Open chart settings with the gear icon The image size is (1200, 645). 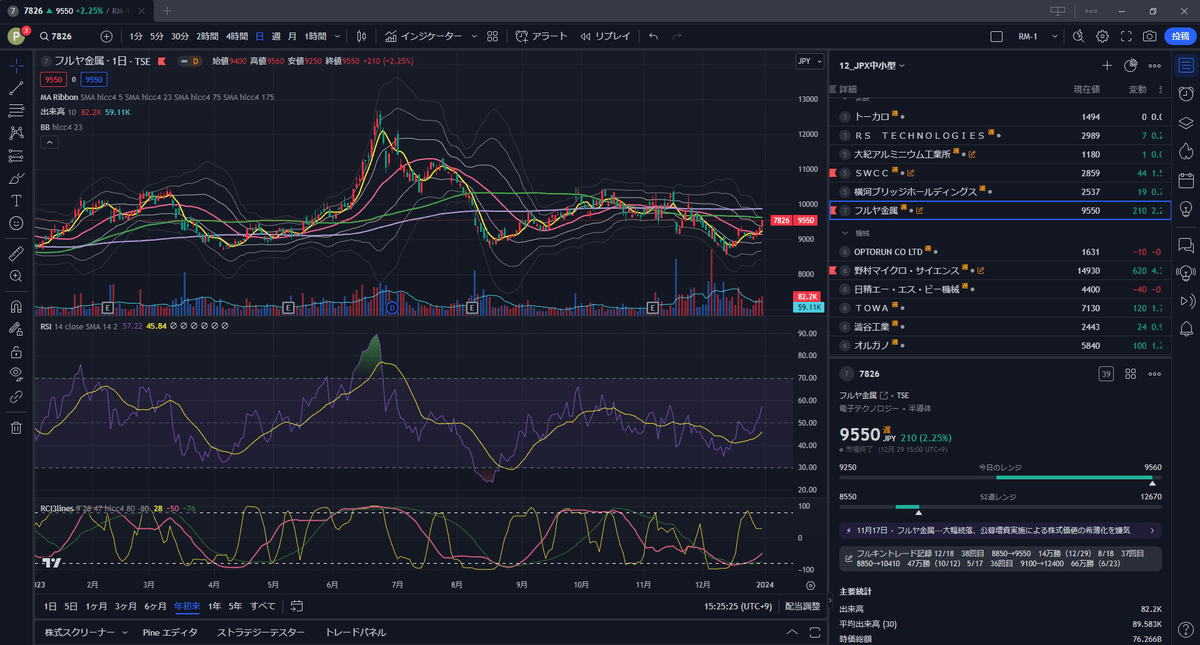point(1102,35)
